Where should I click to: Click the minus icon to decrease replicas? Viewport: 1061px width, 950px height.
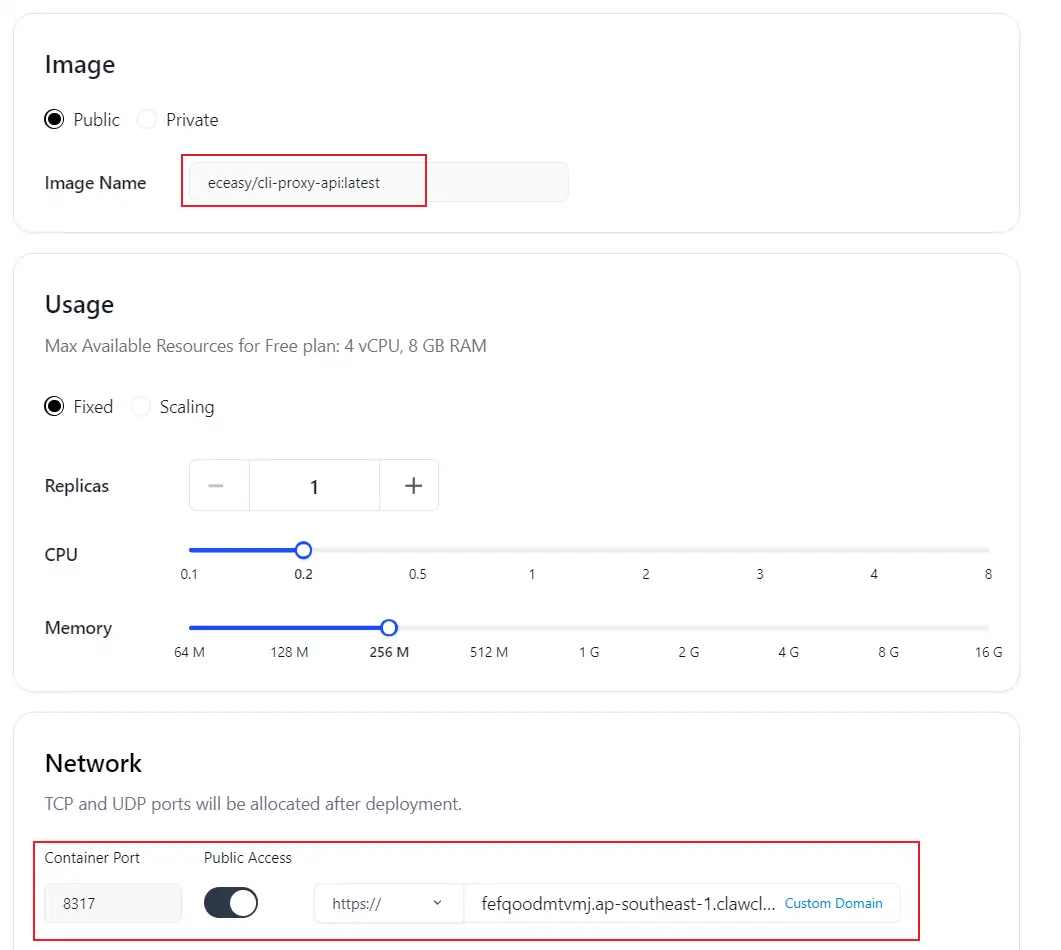(215, 486)
